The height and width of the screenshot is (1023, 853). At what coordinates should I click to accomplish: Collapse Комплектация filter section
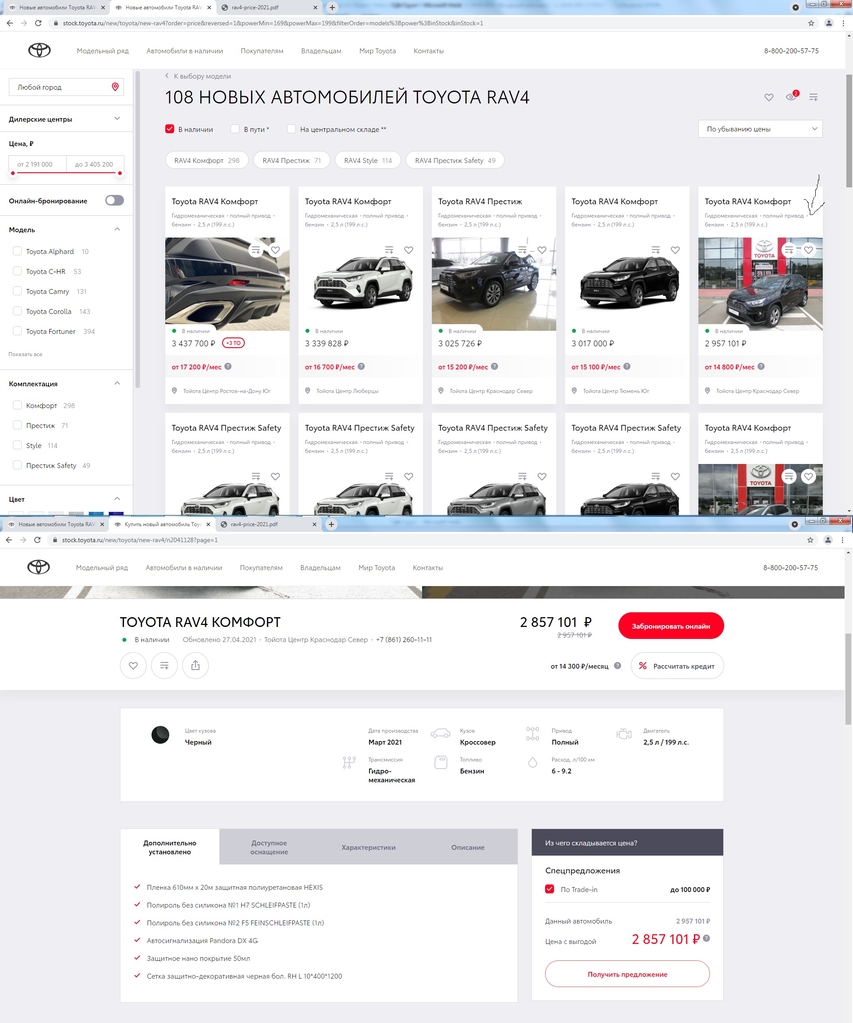pyautogui.click(x=117, y=384)
